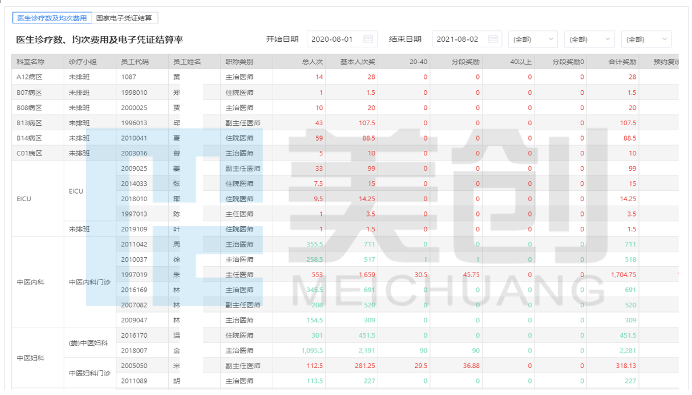
Task: Click employee code 2010041
Action: (134, 138)
